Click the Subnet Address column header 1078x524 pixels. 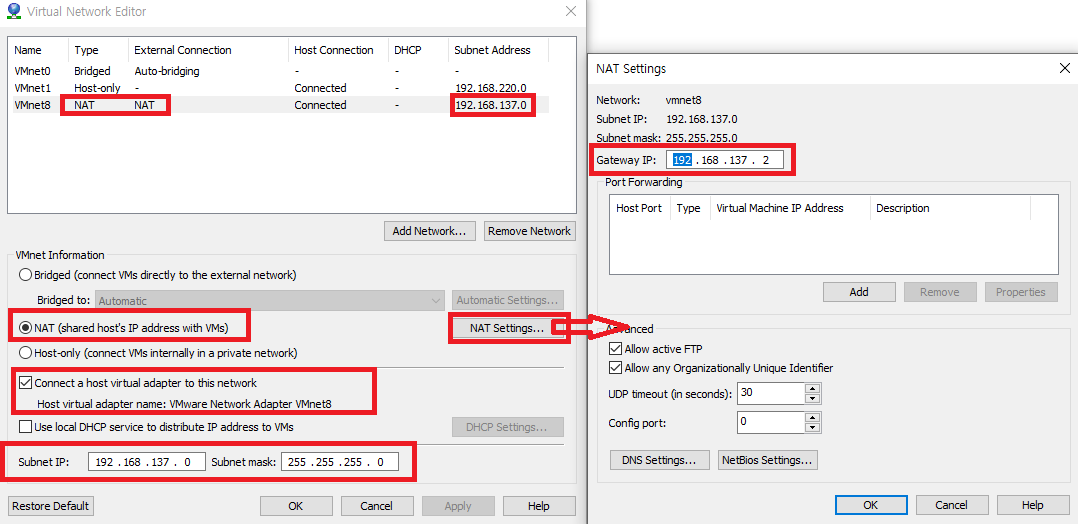pos(499,50)
